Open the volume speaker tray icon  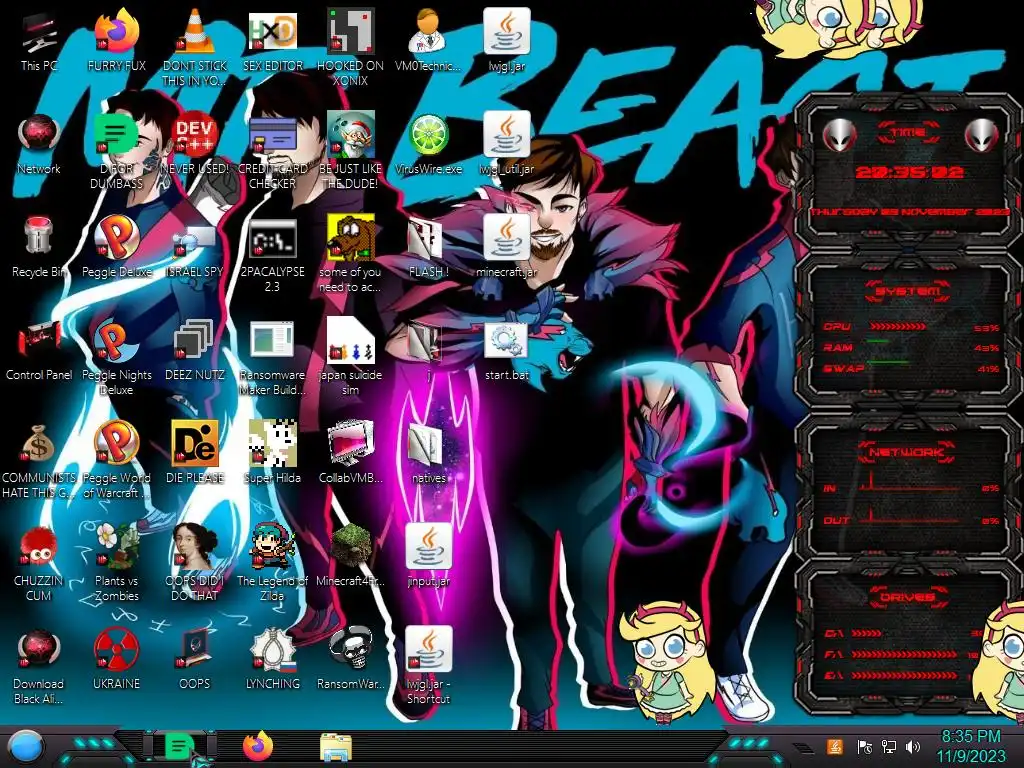[x=913, y=746]
